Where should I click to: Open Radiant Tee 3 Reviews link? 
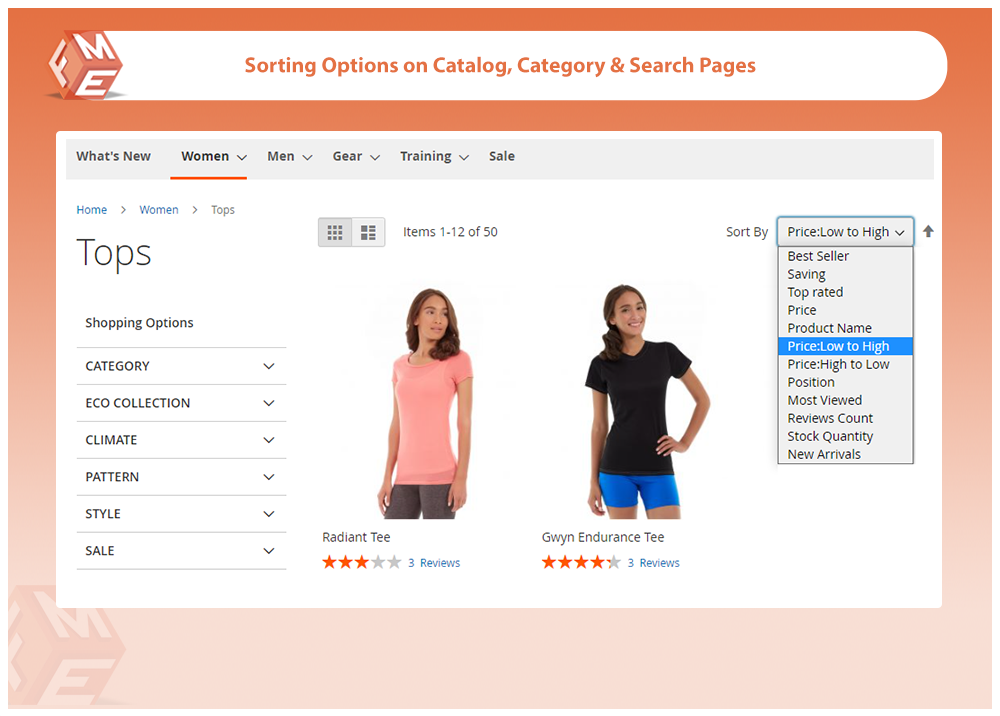(434, 563)
